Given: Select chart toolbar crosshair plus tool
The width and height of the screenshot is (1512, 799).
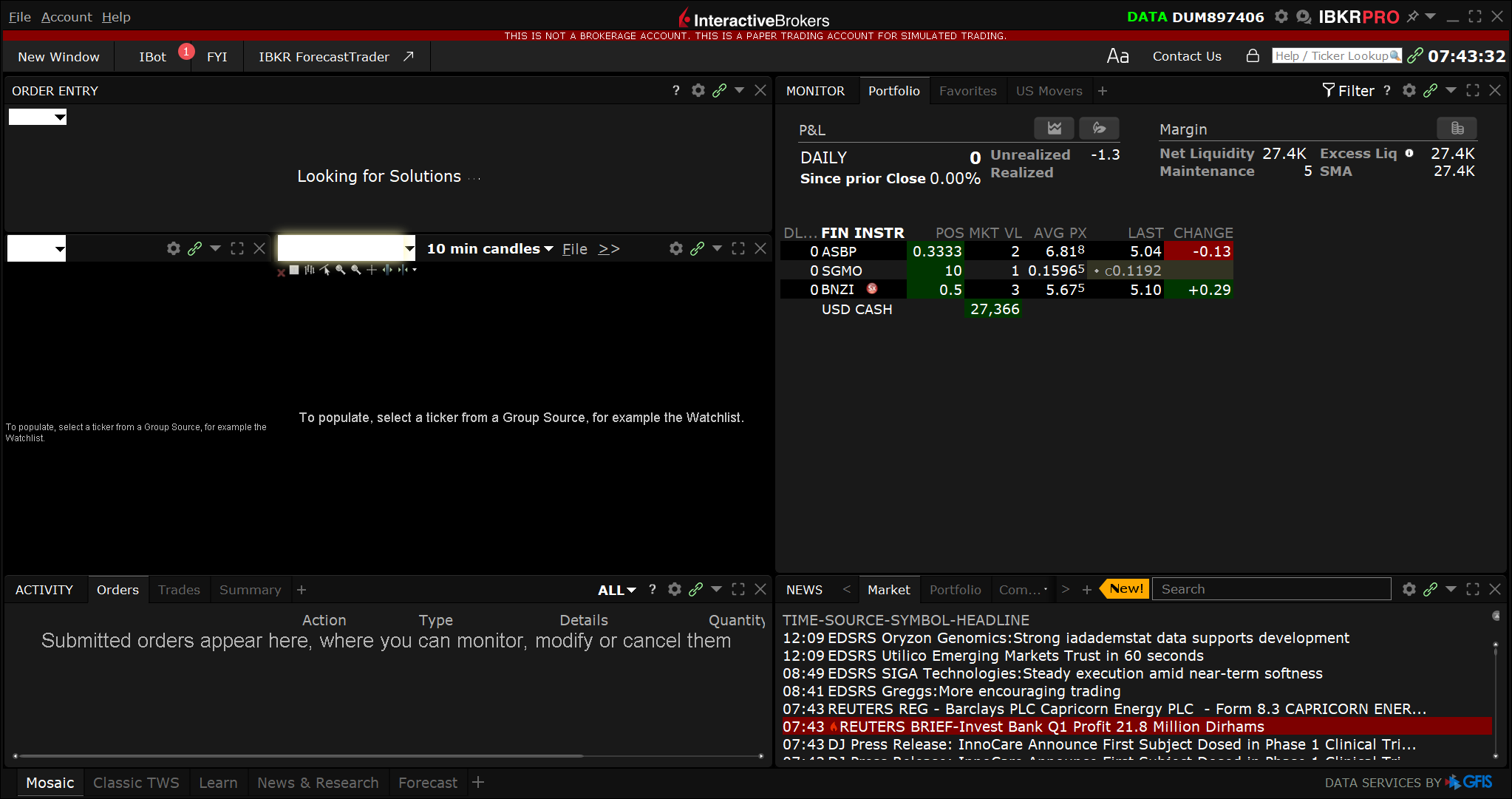Looking at the screenshot, I should (371, 270).
